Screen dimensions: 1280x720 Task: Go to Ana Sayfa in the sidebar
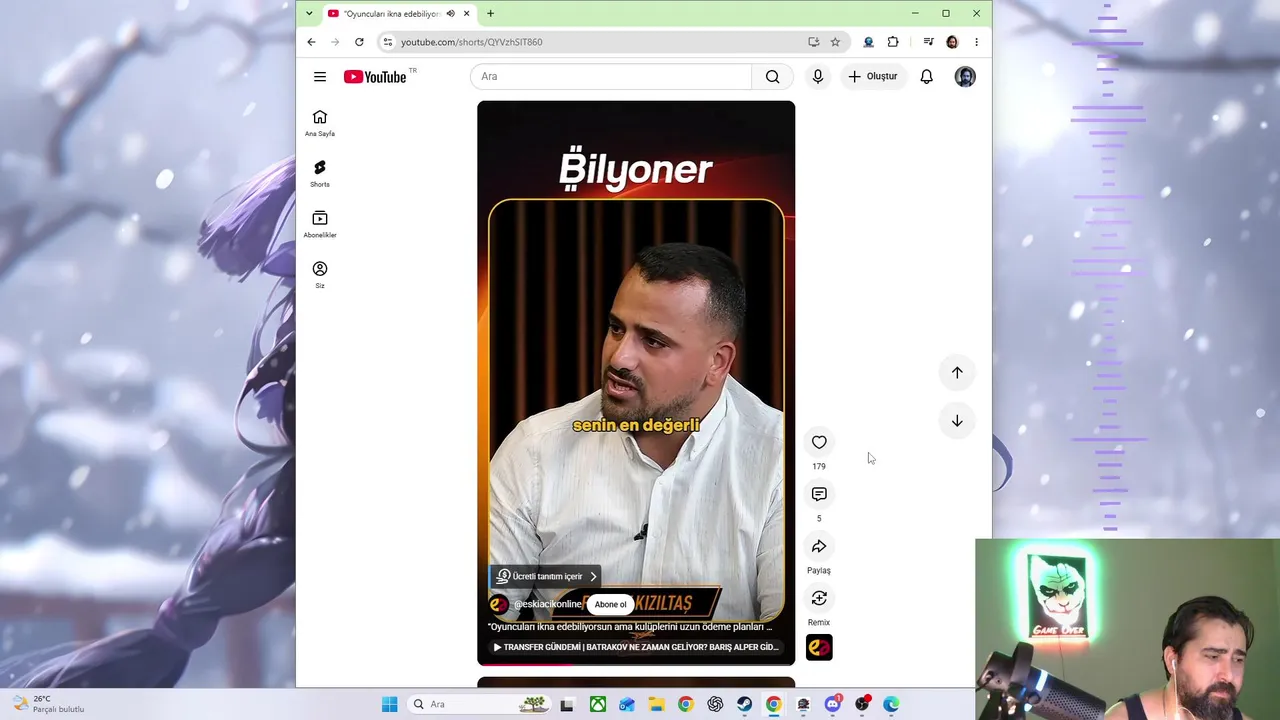(x=320, y=123)
